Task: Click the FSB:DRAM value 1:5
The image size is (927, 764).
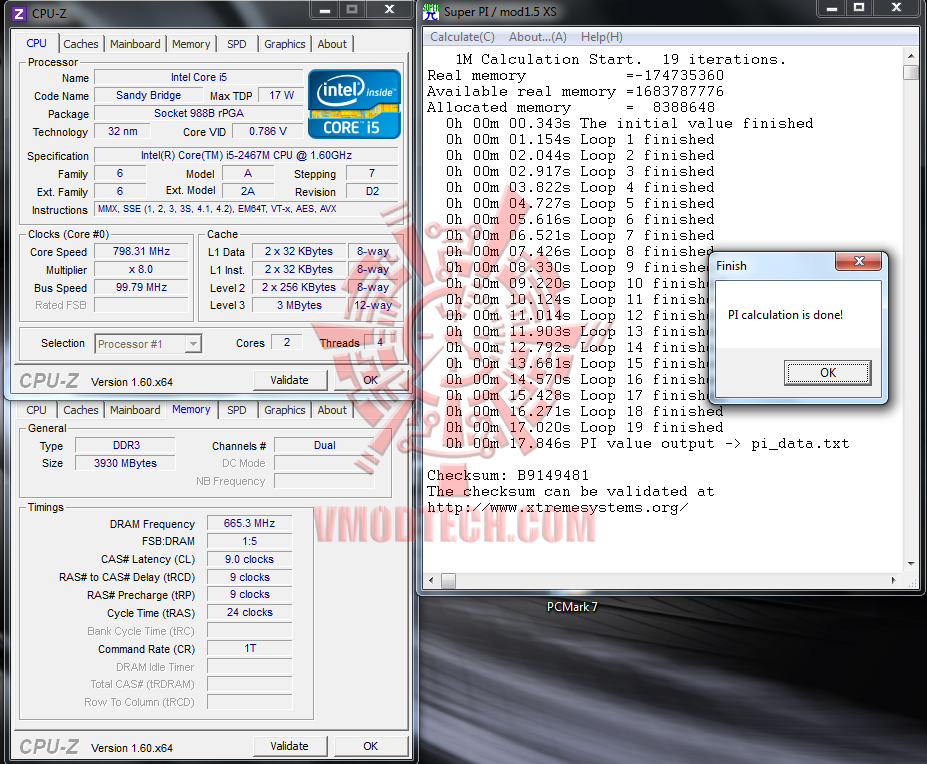Action: (249, 541)
